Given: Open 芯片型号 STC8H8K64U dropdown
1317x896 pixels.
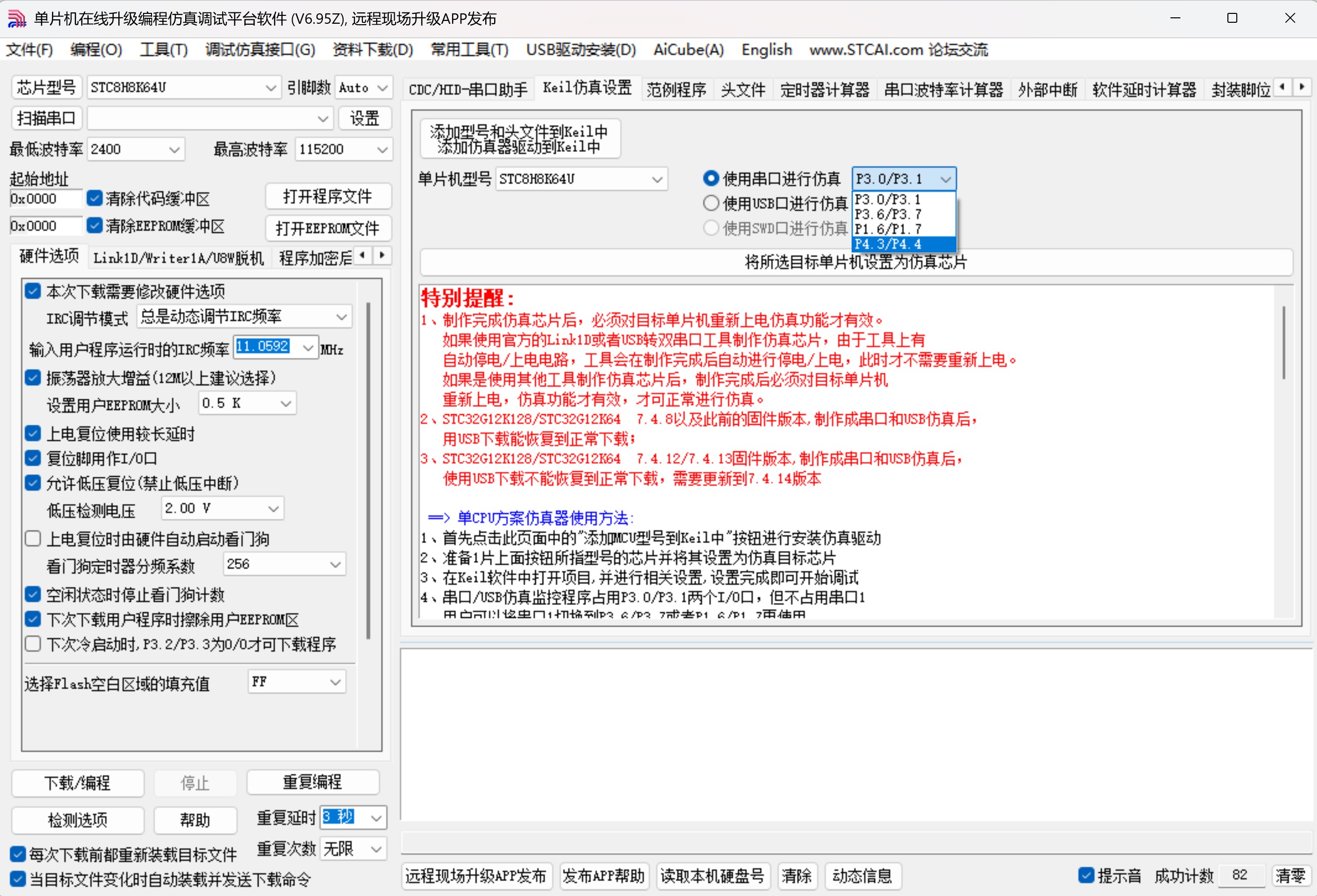Looking at the screenshot, I should 183,87.
